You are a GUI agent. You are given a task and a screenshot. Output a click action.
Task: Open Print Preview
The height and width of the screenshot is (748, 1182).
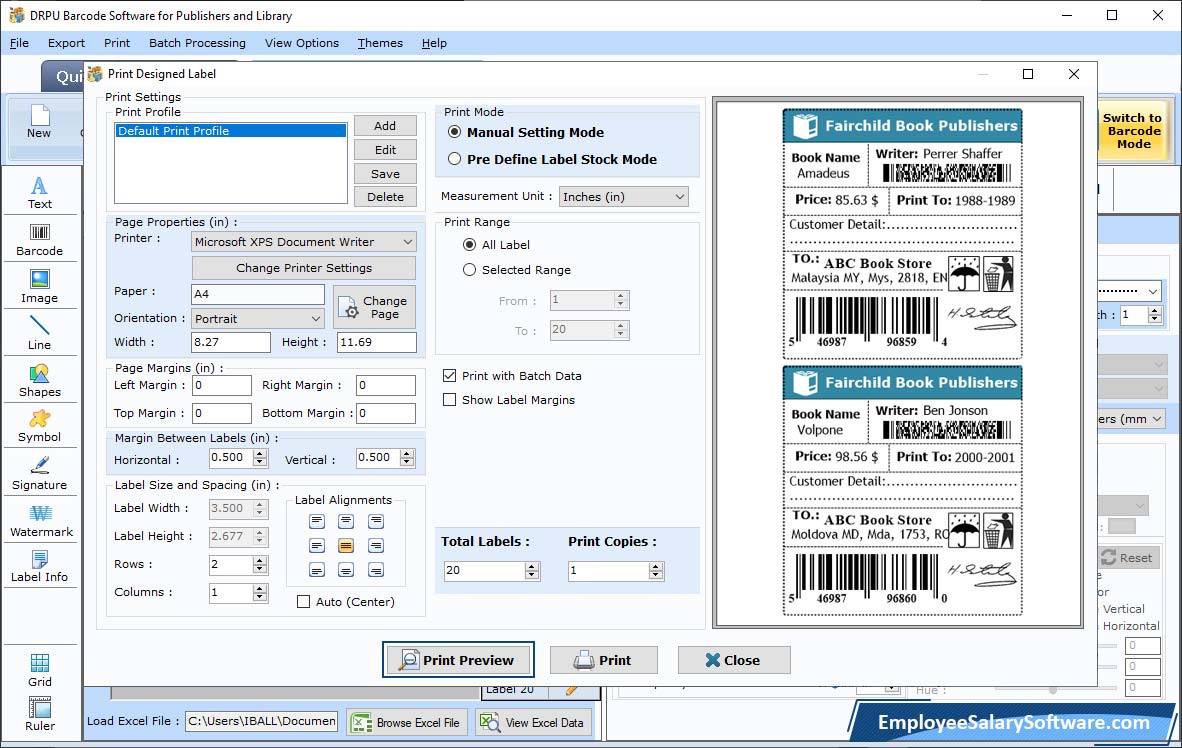[x=458, y=660]
